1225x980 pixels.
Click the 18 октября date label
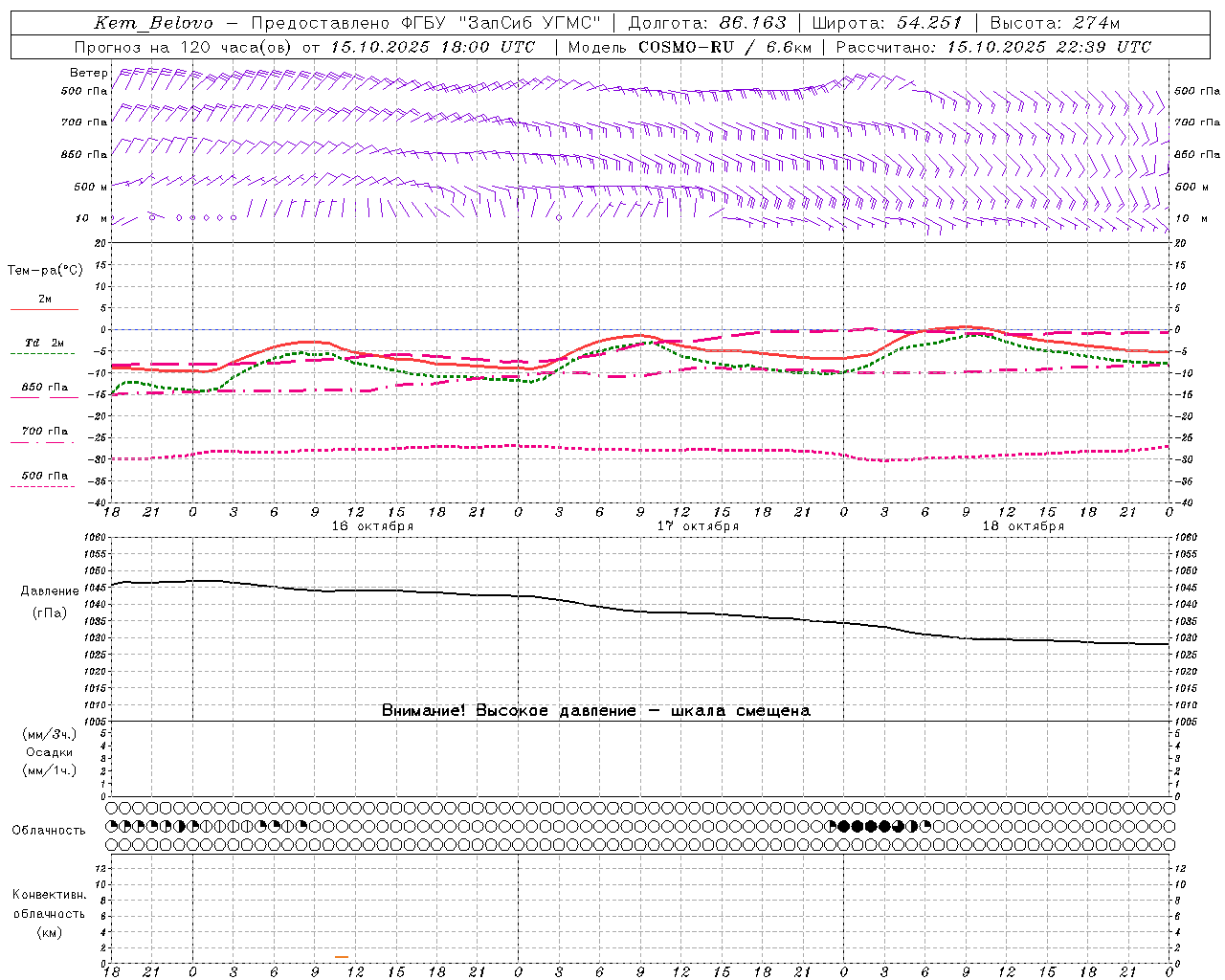point(1023,526)
